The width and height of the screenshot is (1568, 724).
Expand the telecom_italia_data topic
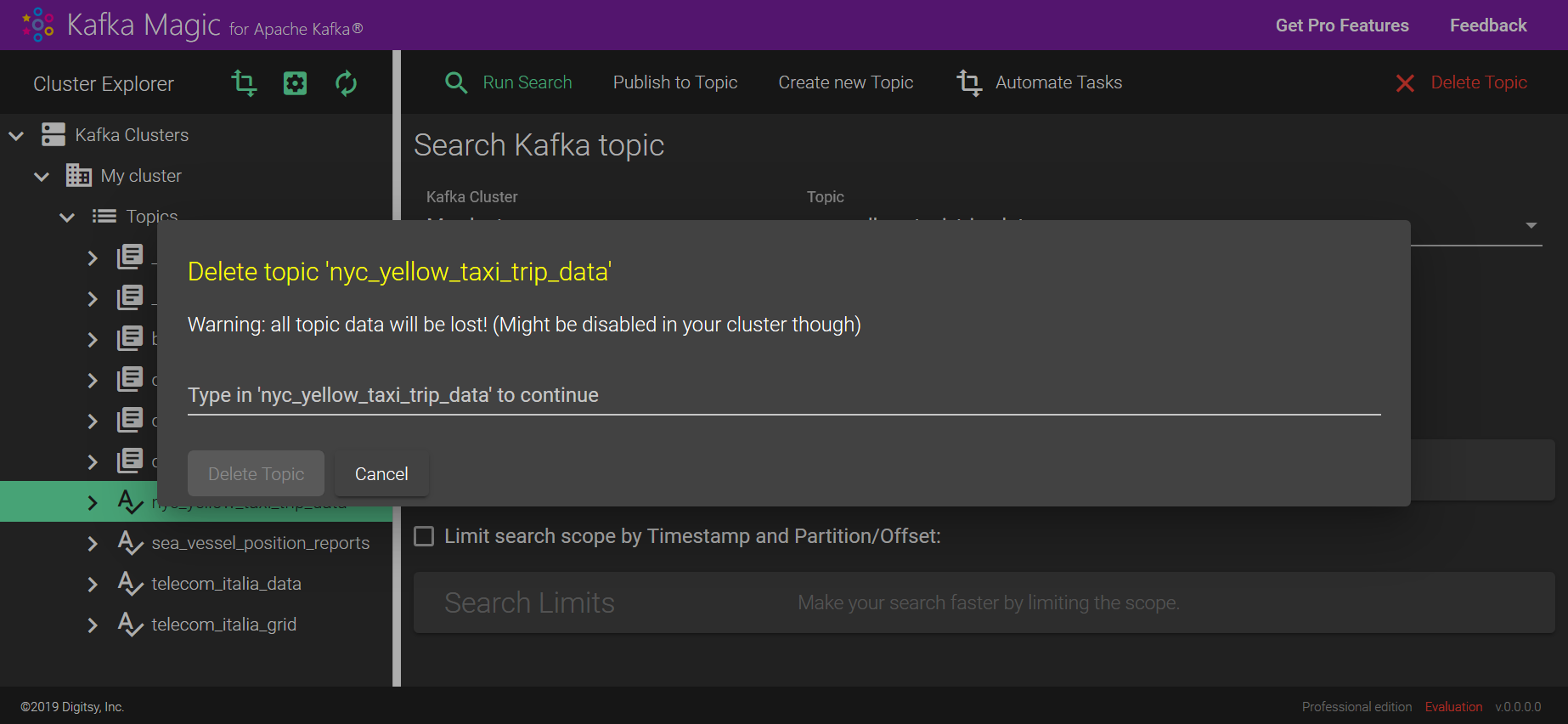[x=93, y=584]
